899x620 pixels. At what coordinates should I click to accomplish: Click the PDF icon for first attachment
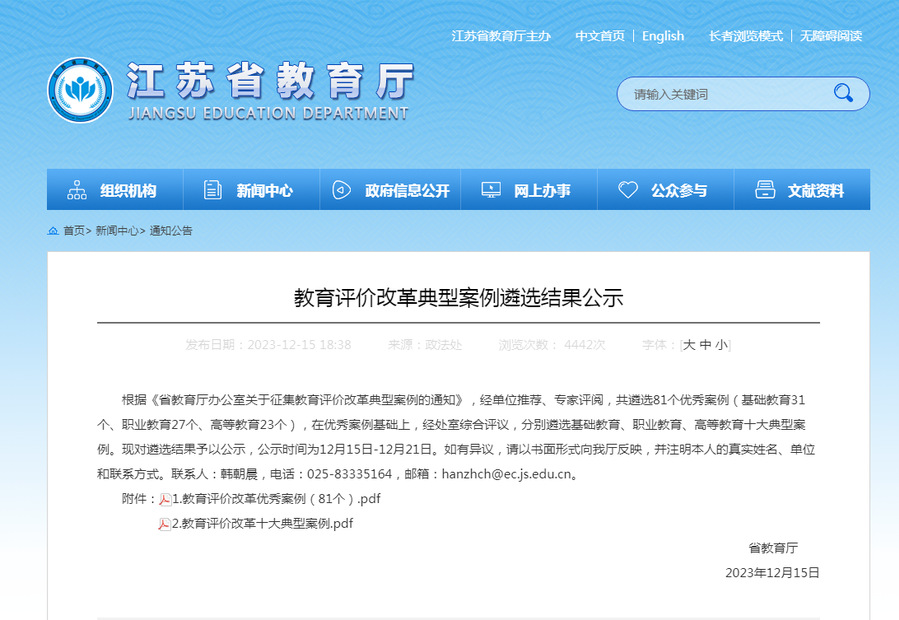(x=165, y=499)
